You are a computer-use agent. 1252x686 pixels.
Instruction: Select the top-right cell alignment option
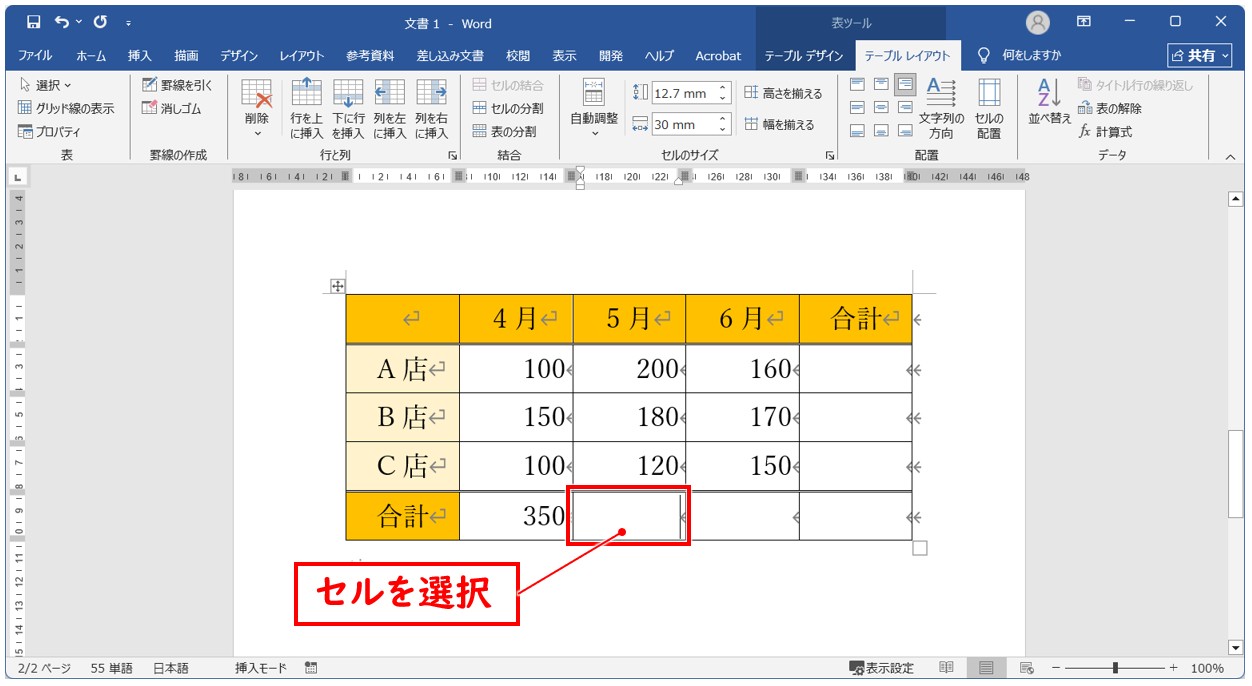905,84
